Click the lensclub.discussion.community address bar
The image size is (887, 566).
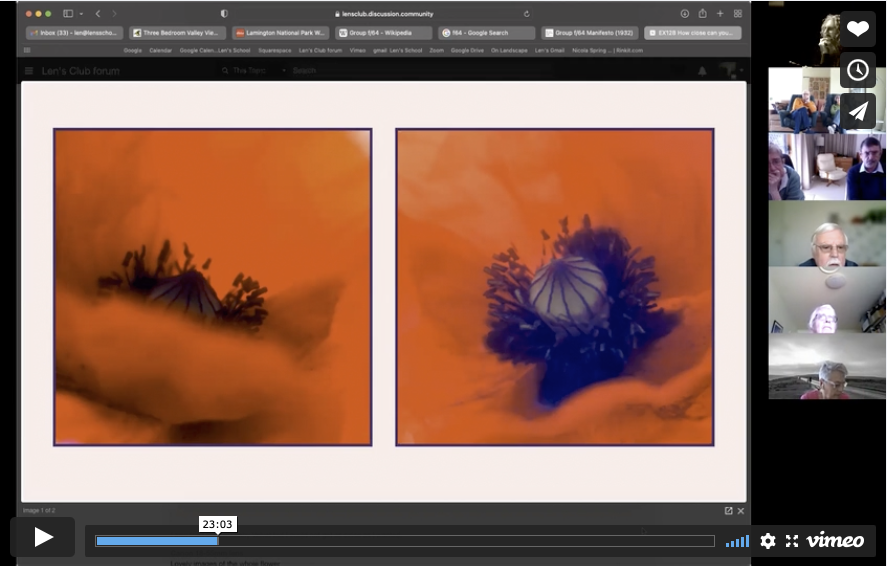pos(385,14)
